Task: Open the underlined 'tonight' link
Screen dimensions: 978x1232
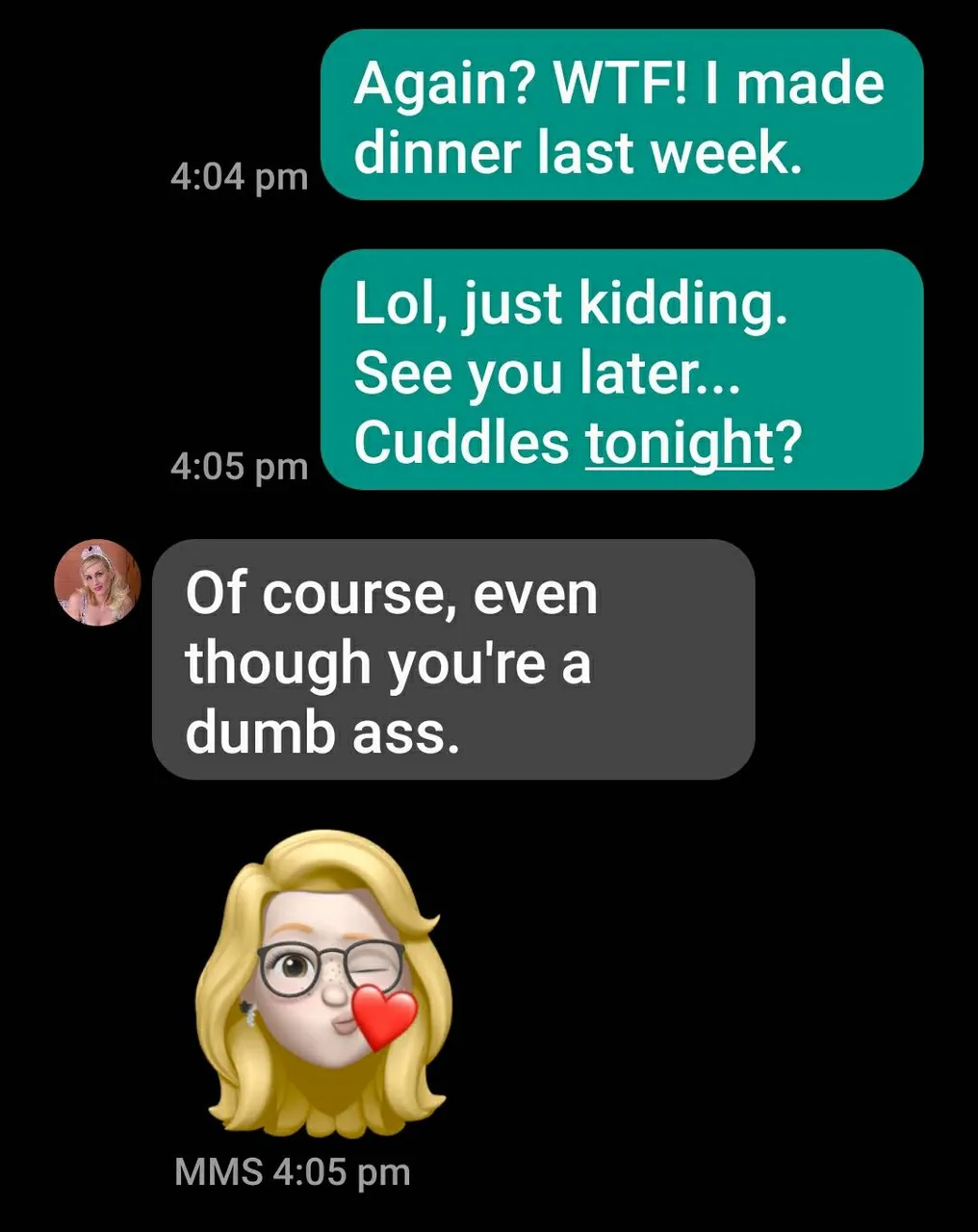Action: (680, 443)
